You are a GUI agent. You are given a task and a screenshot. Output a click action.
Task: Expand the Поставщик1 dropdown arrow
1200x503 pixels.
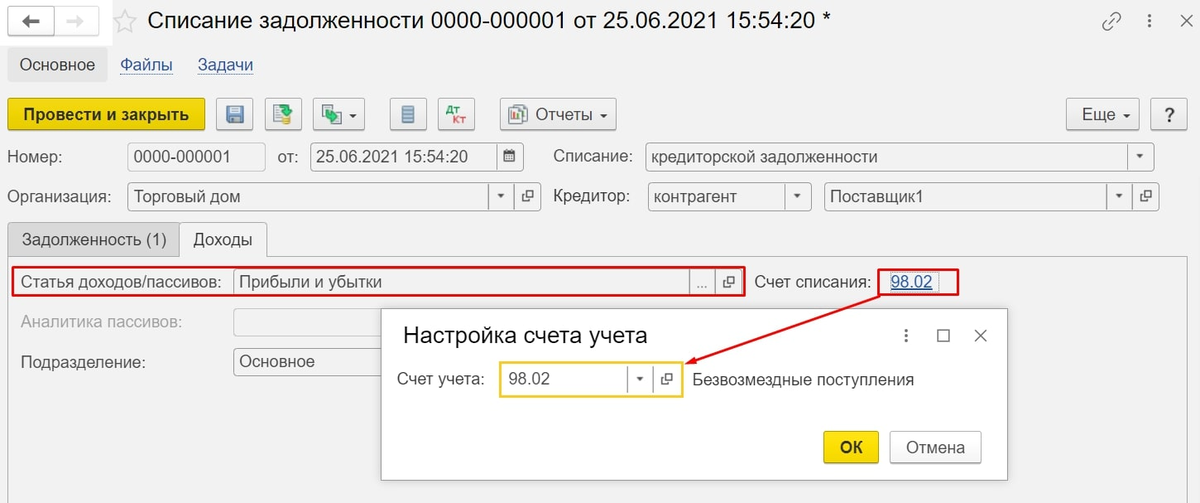click(x=1121, y=196)
